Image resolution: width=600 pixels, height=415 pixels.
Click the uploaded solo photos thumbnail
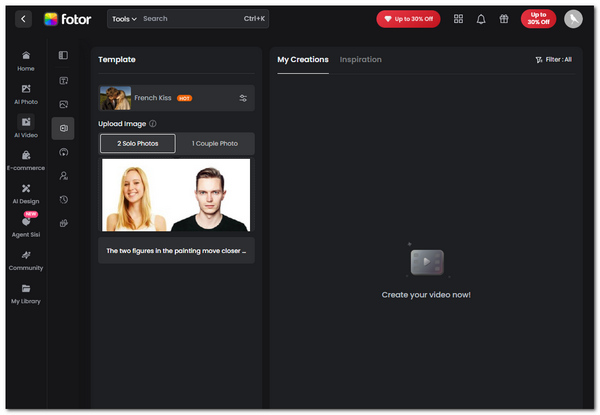tap(176, 194)
